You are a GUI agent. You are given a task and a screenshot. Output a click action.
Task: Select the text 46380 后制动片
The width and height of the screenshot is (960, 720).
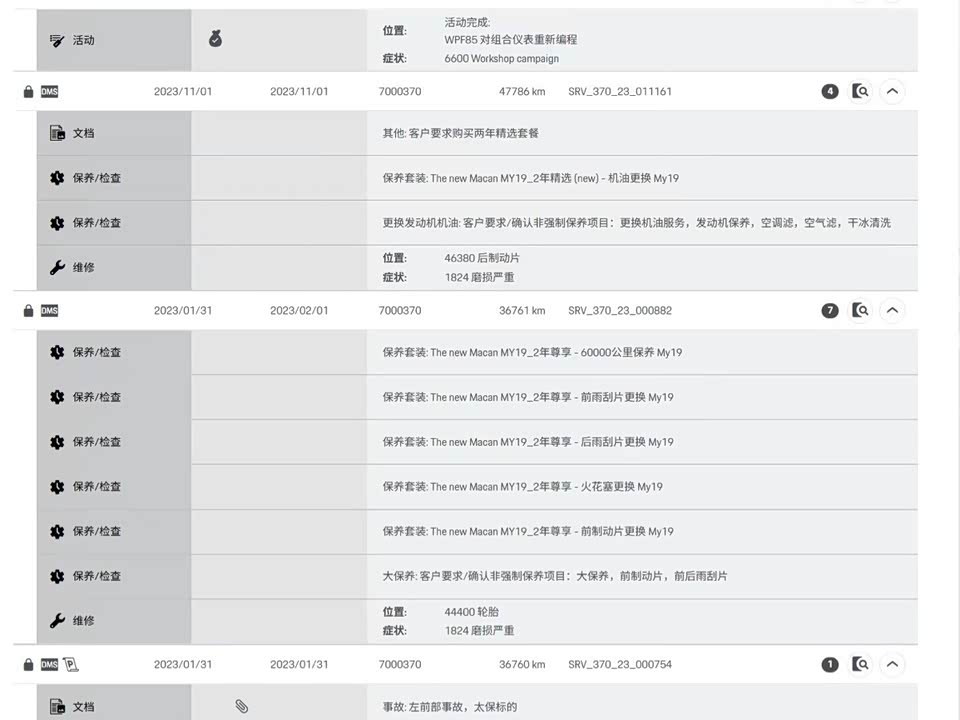(x=482, y=258)
